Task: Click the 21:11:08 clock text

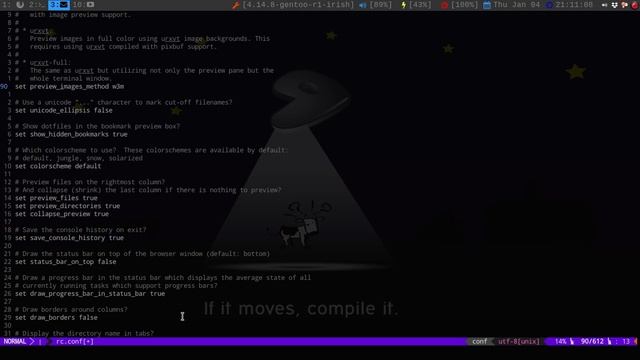Action: pos(574,5)
